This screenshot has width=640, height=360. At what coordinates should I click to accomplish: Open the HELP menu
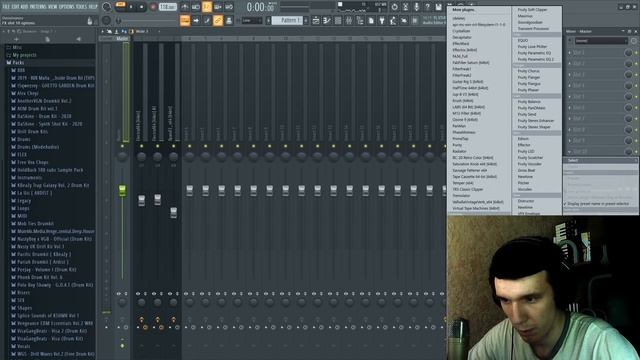(93, 7)
